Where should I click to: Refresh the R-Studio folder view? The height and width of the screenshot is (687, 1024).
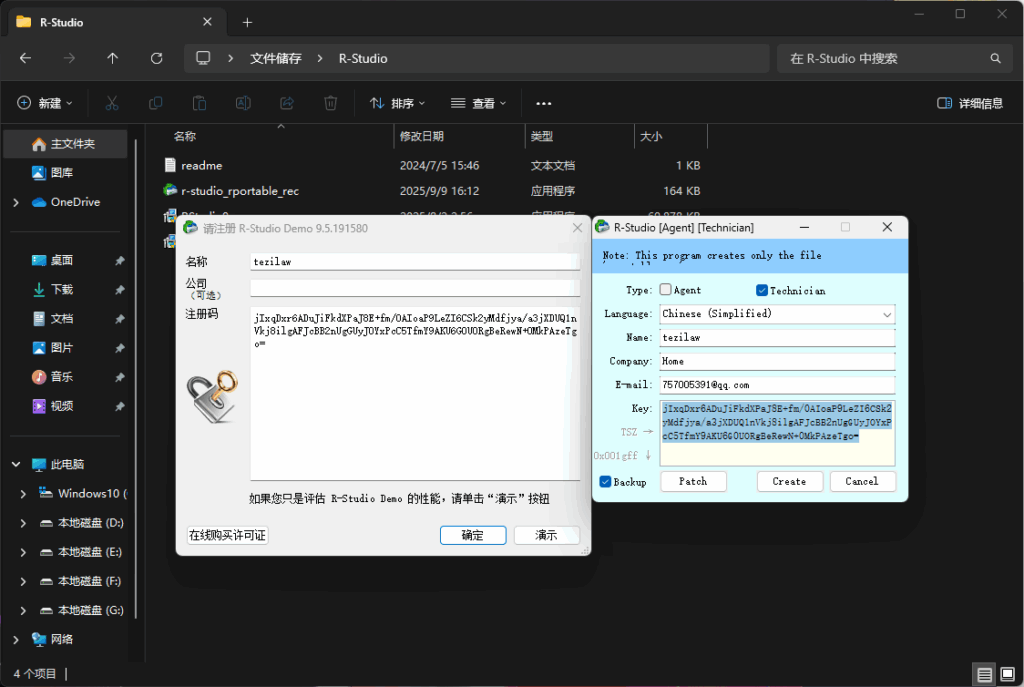[157, 58]
